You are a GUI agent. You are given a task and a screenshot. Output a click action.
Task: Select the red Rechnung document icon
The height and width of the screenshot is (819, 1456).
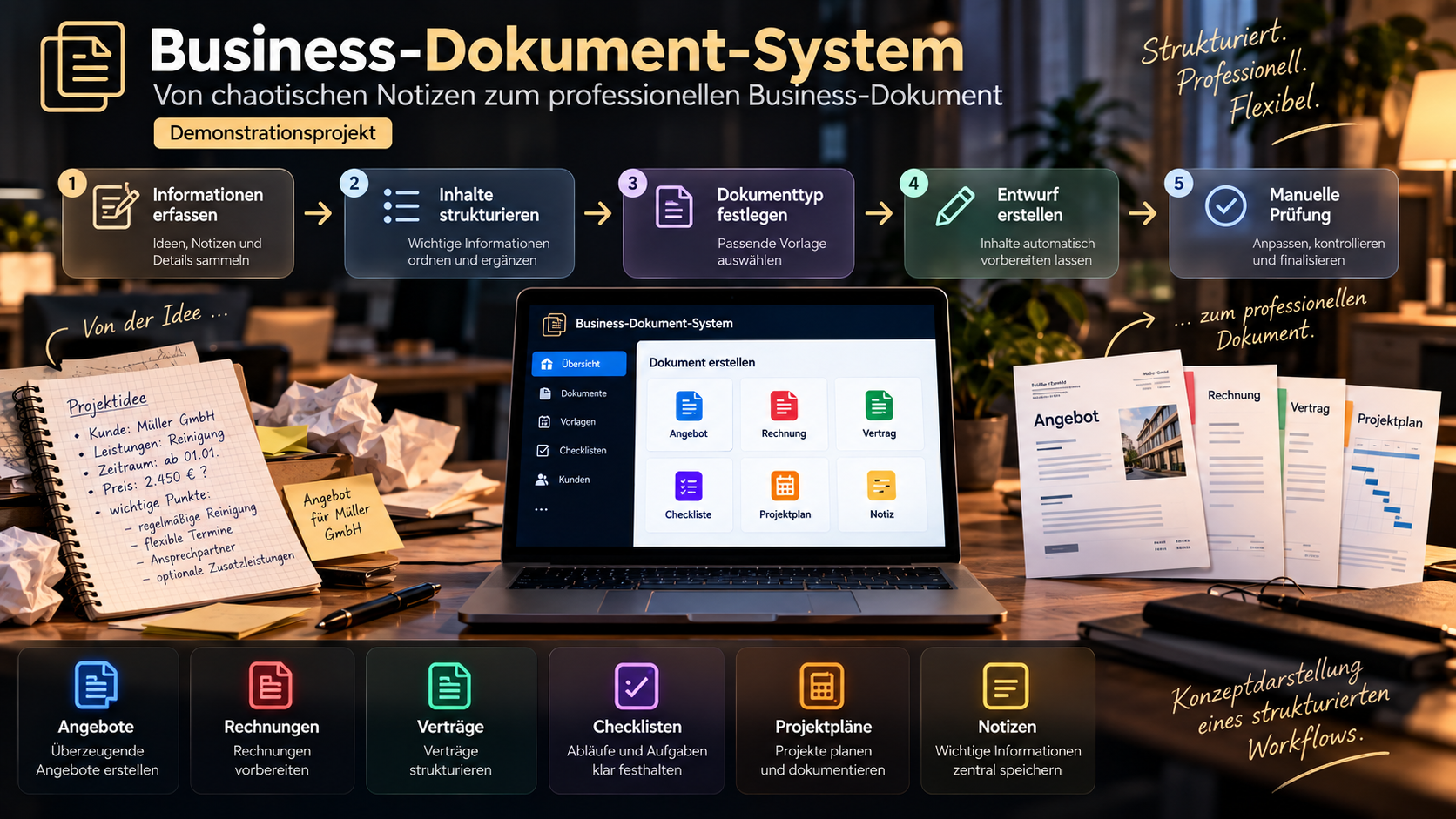(784, 406)
